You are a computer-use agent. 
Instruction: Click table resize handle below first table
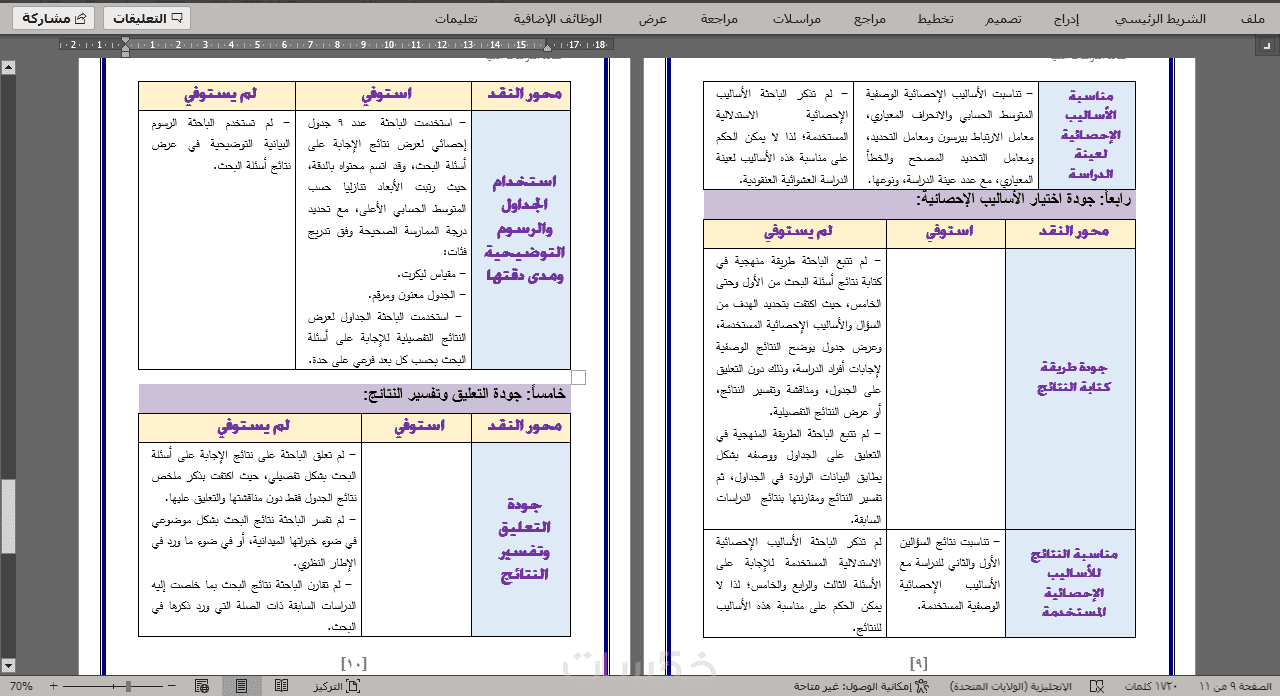(578, 378)
